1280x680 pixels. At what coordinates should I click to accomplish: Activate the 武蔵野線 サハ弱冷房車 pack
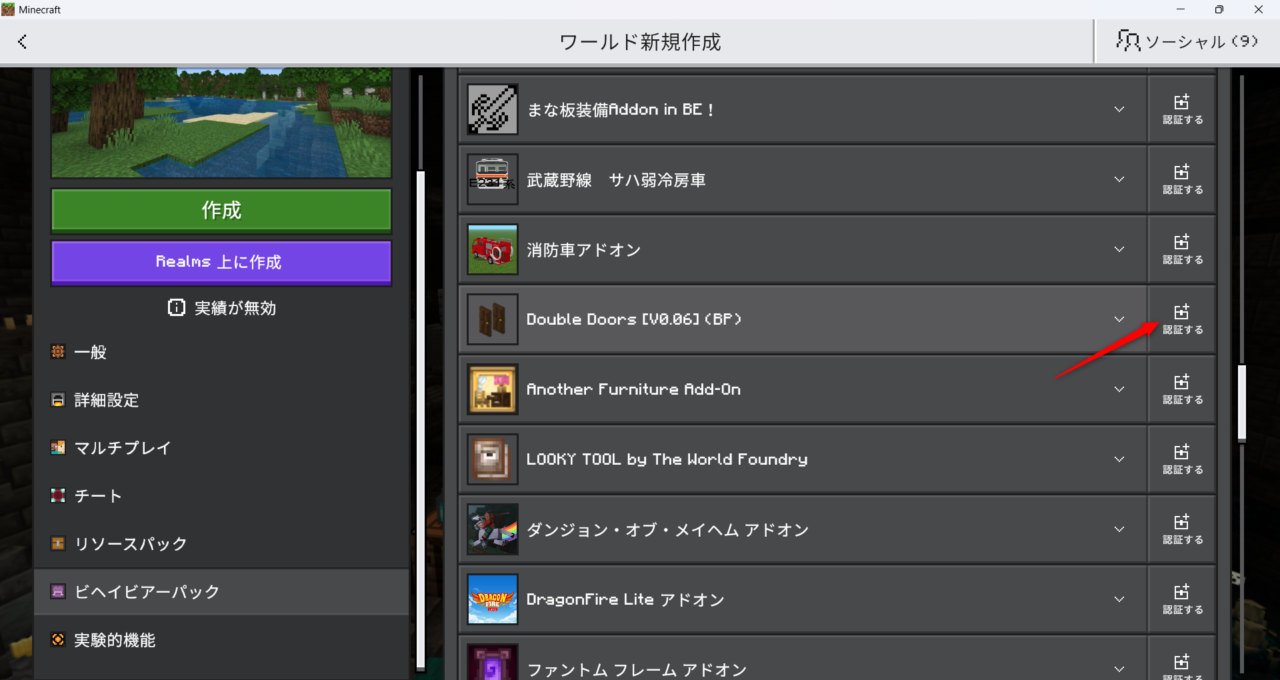1182,179
